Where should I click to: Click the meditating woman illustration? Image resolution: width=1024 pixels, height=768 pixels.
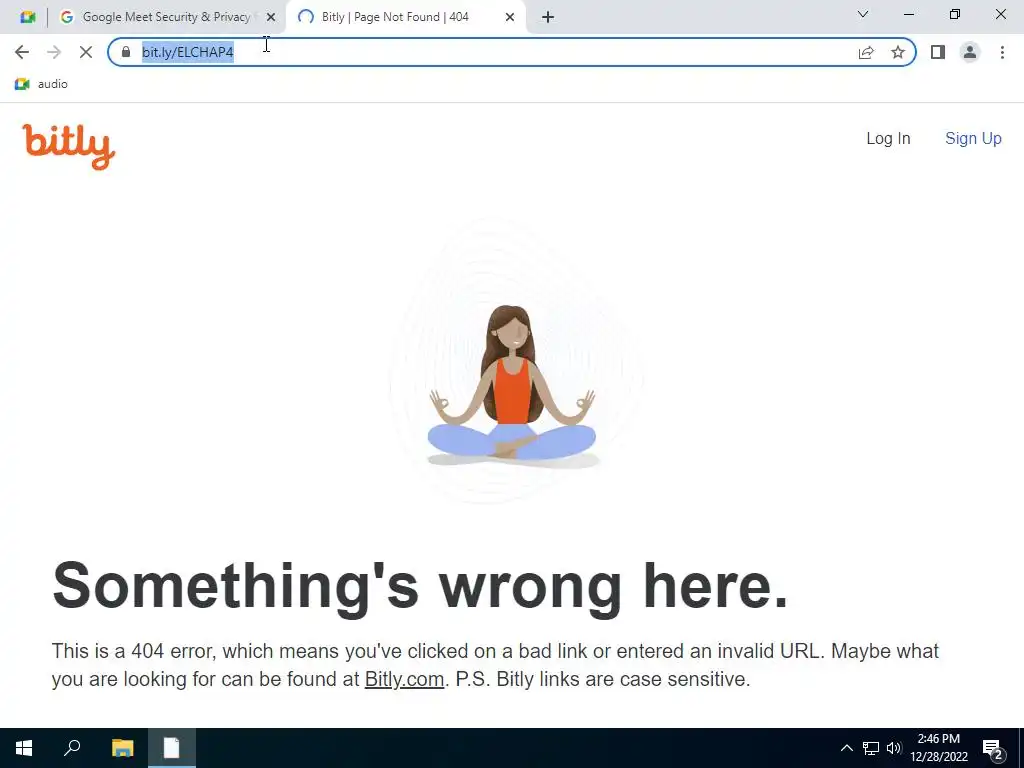(512, 387)
